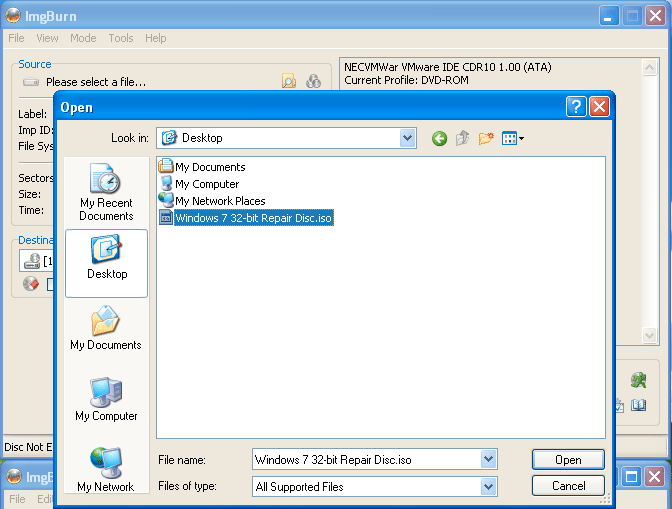Expand the Files of type dropdown

coord(488,487)
